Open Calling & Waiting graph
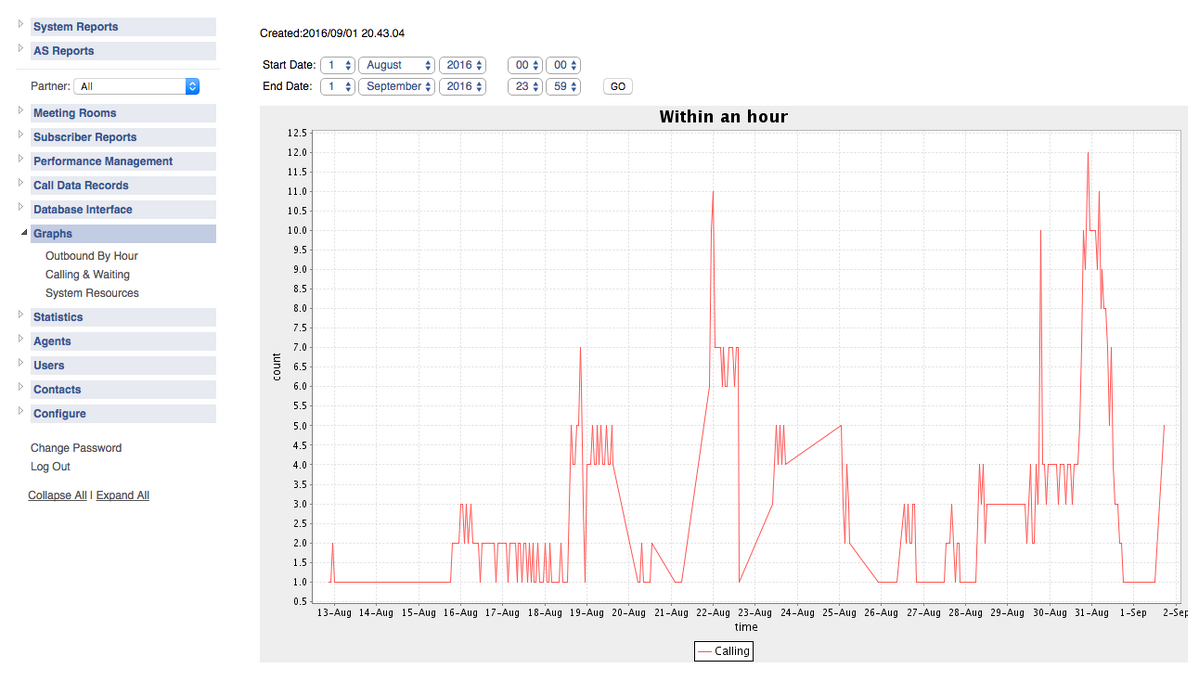 [x=87, y=274]
